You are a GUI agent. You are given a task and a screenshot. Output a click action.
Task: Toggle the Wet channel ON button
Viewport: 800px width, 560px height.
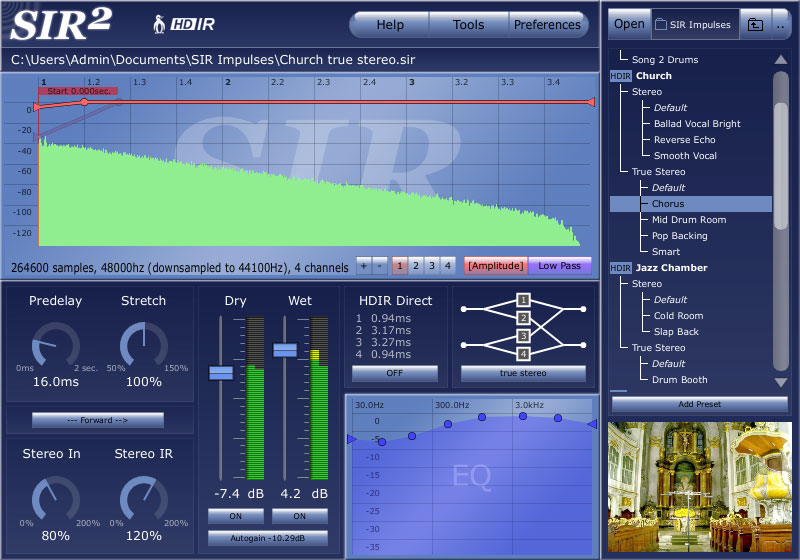coord(300,516)
